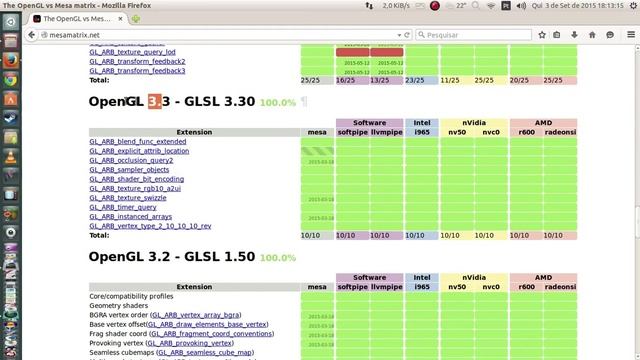Open the Pt keyboard layout indicator
This screenshot has width=640, height=360.
click(506, 6)
